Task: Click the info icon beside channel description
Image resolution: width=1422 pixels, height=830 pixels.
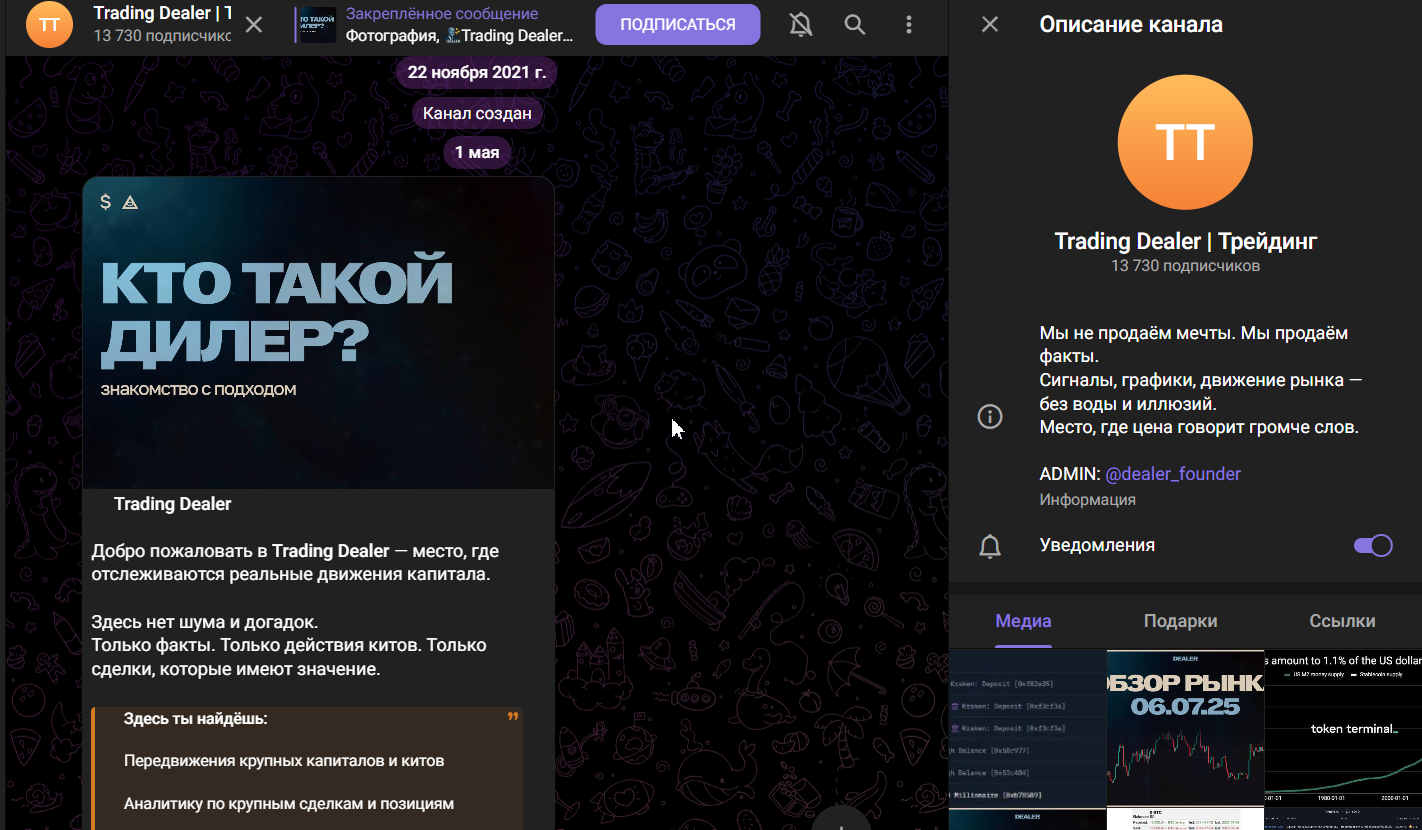Action: pos(990,416)
